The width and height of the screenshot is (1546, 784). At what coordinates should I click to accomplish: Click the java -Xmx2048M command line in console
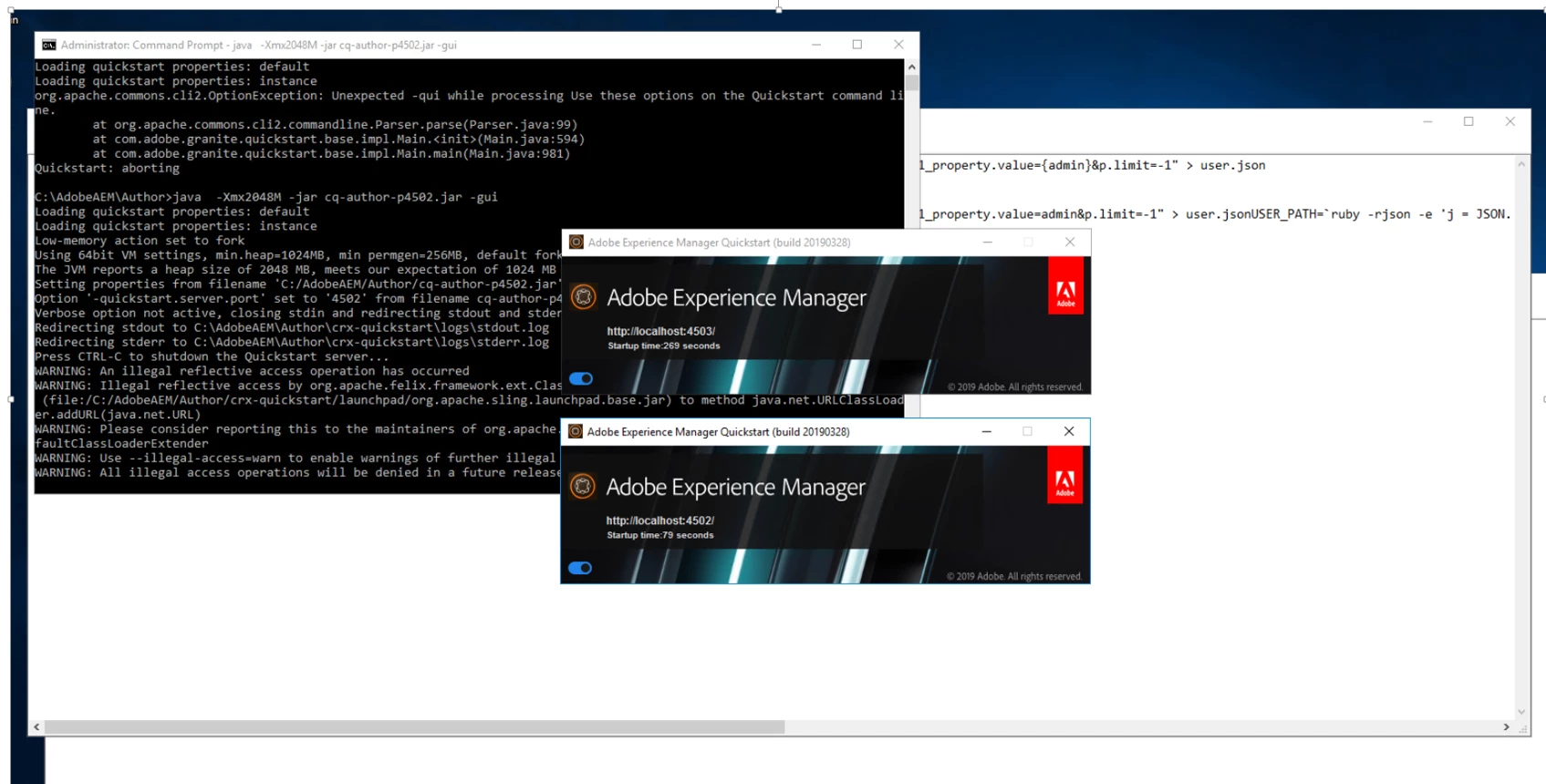(266, 197)
